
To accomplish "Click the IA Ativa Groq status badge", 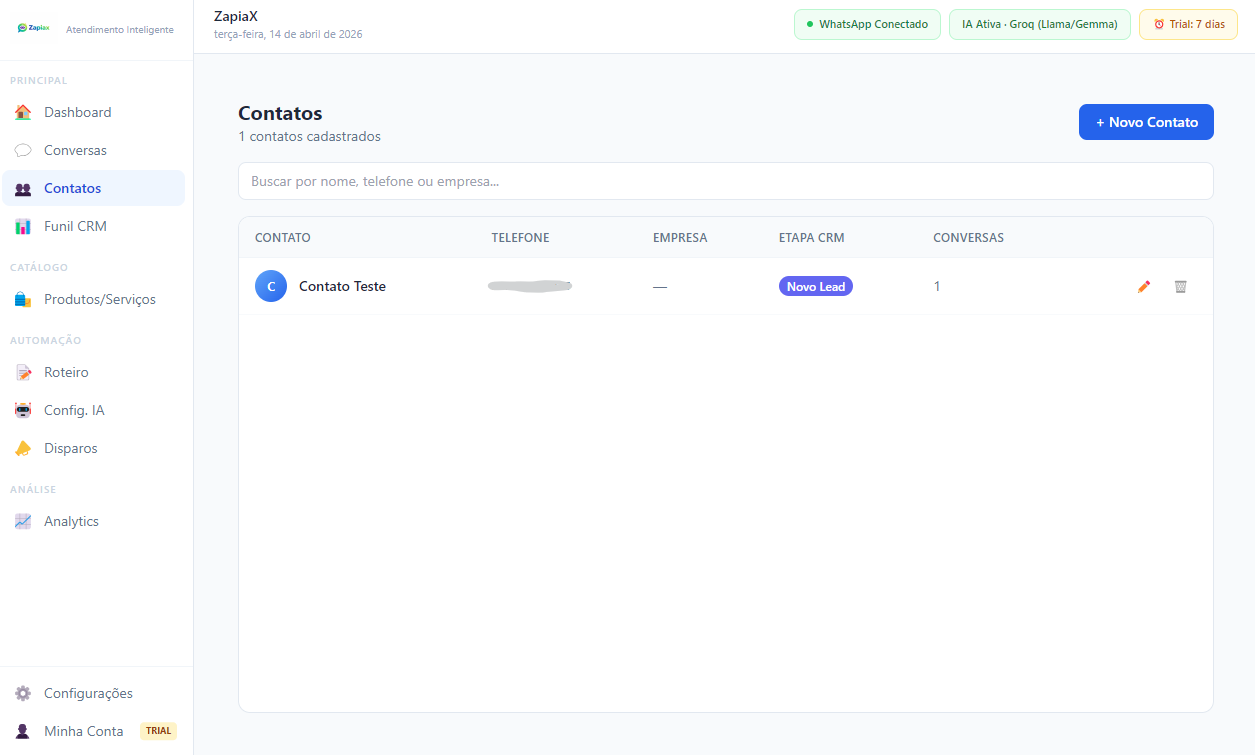I will point(1039,24).
